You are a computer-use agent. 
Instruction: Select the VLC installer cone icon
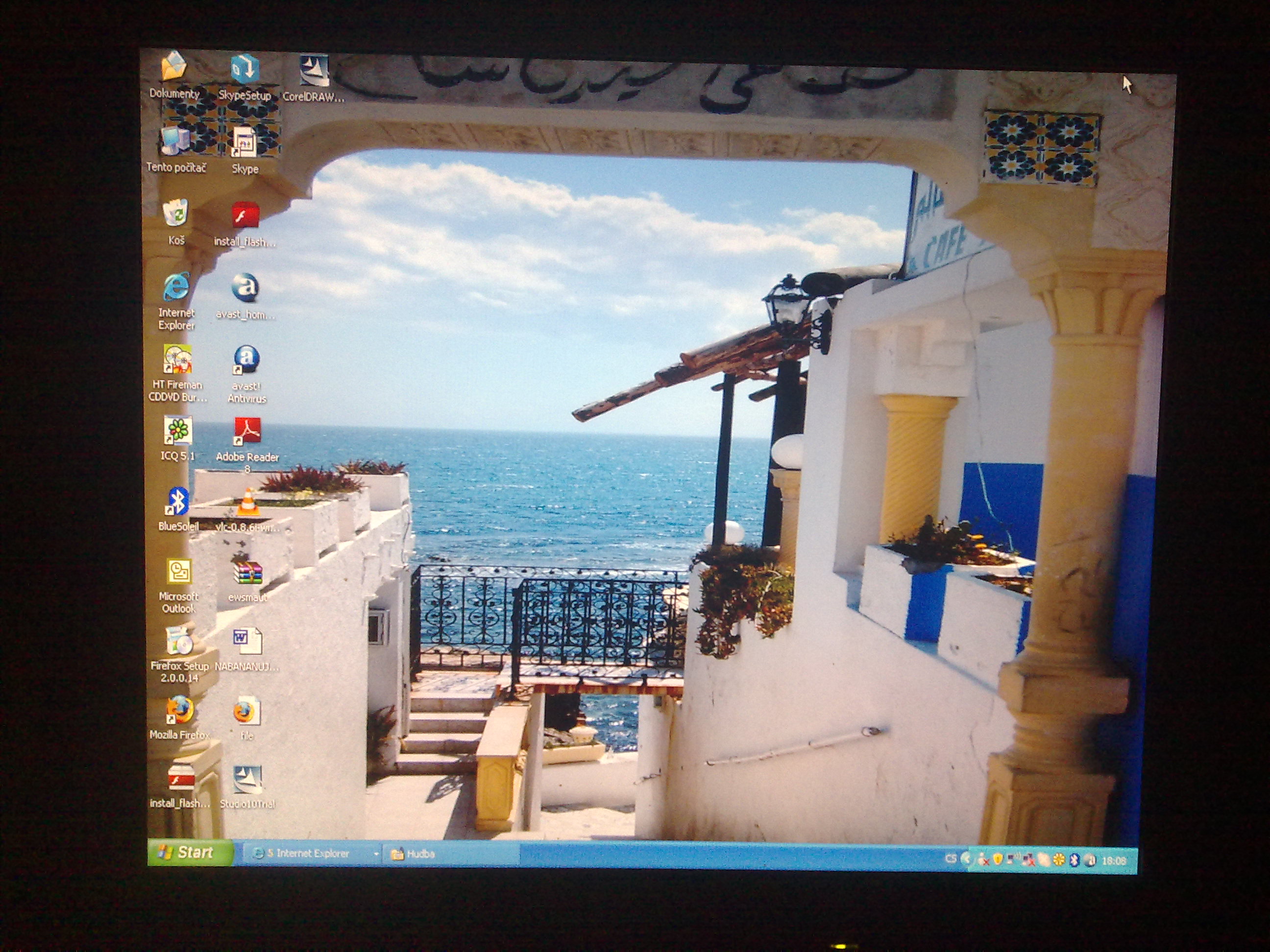[x=247, y=502]
